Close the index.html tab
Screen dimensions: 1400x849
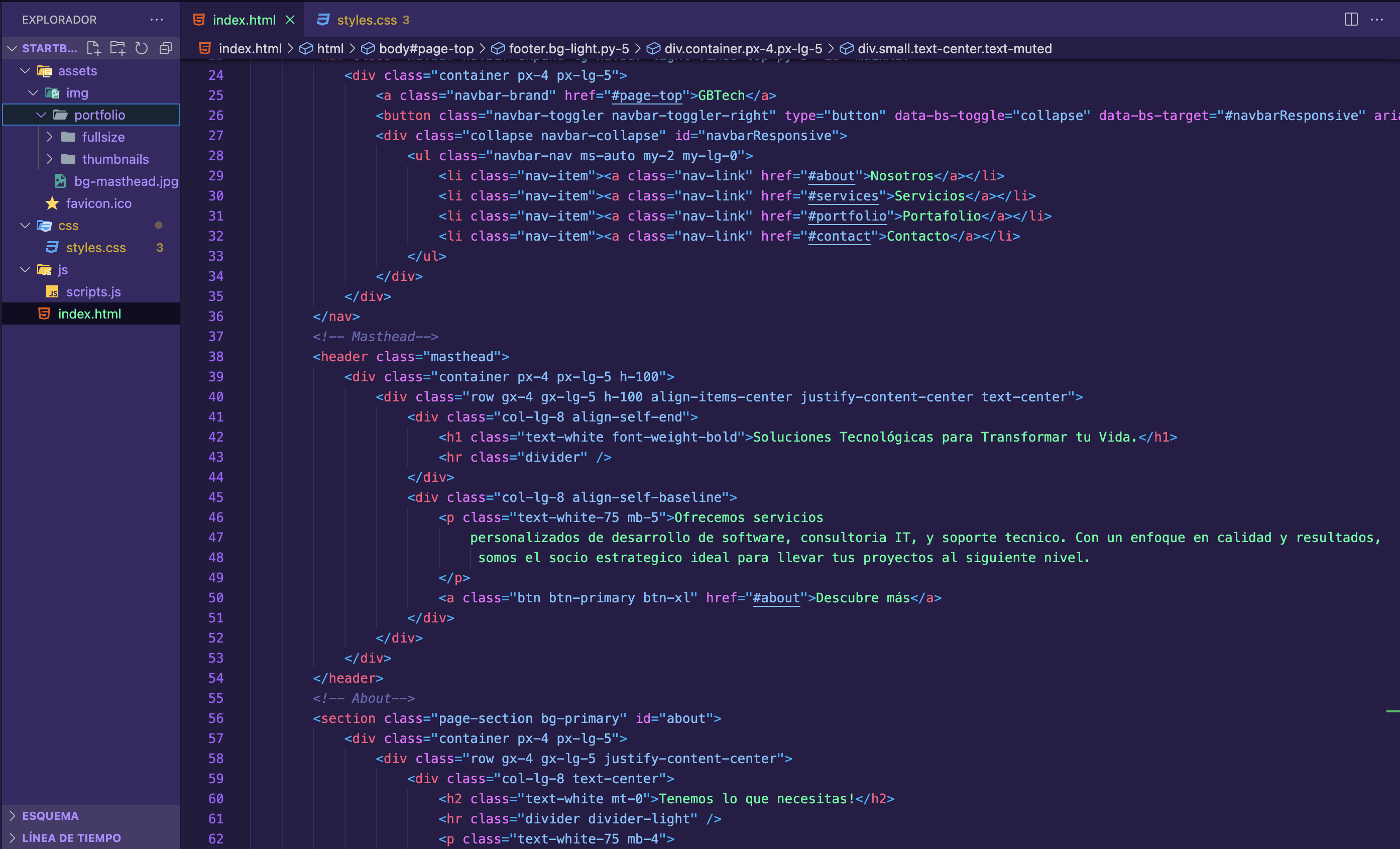290,20
